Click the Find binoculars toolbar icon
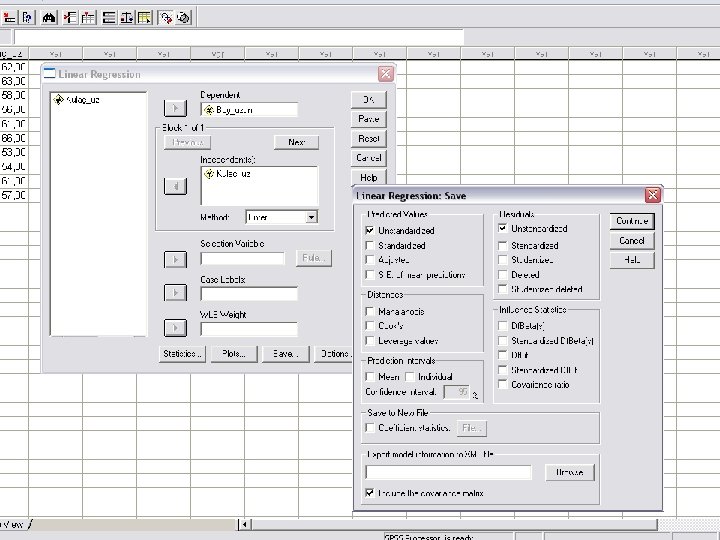 pyautogui.click(x=49, y=17)
